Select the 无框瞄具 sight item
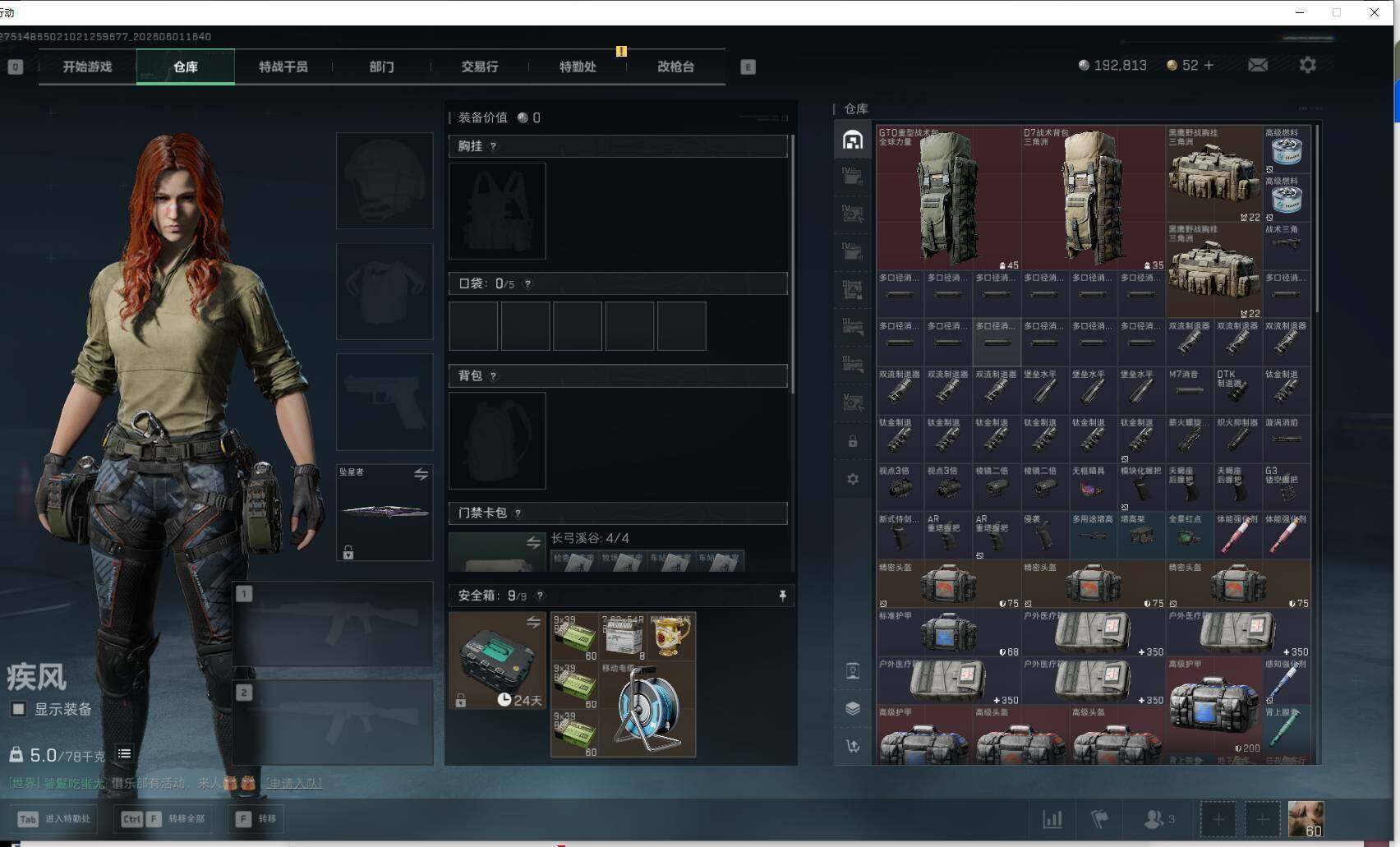 point(1093,487)
